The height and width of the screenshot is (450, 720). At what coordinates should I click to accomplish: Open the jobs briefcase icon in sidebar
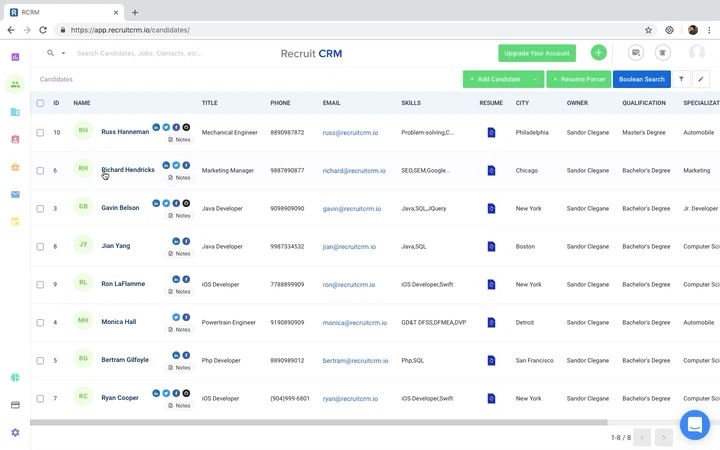coord(15,167)
